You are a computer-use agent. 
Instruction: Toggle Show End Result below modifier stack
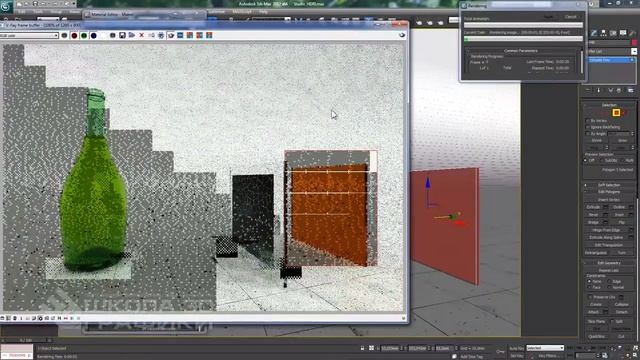click(599, 90)
